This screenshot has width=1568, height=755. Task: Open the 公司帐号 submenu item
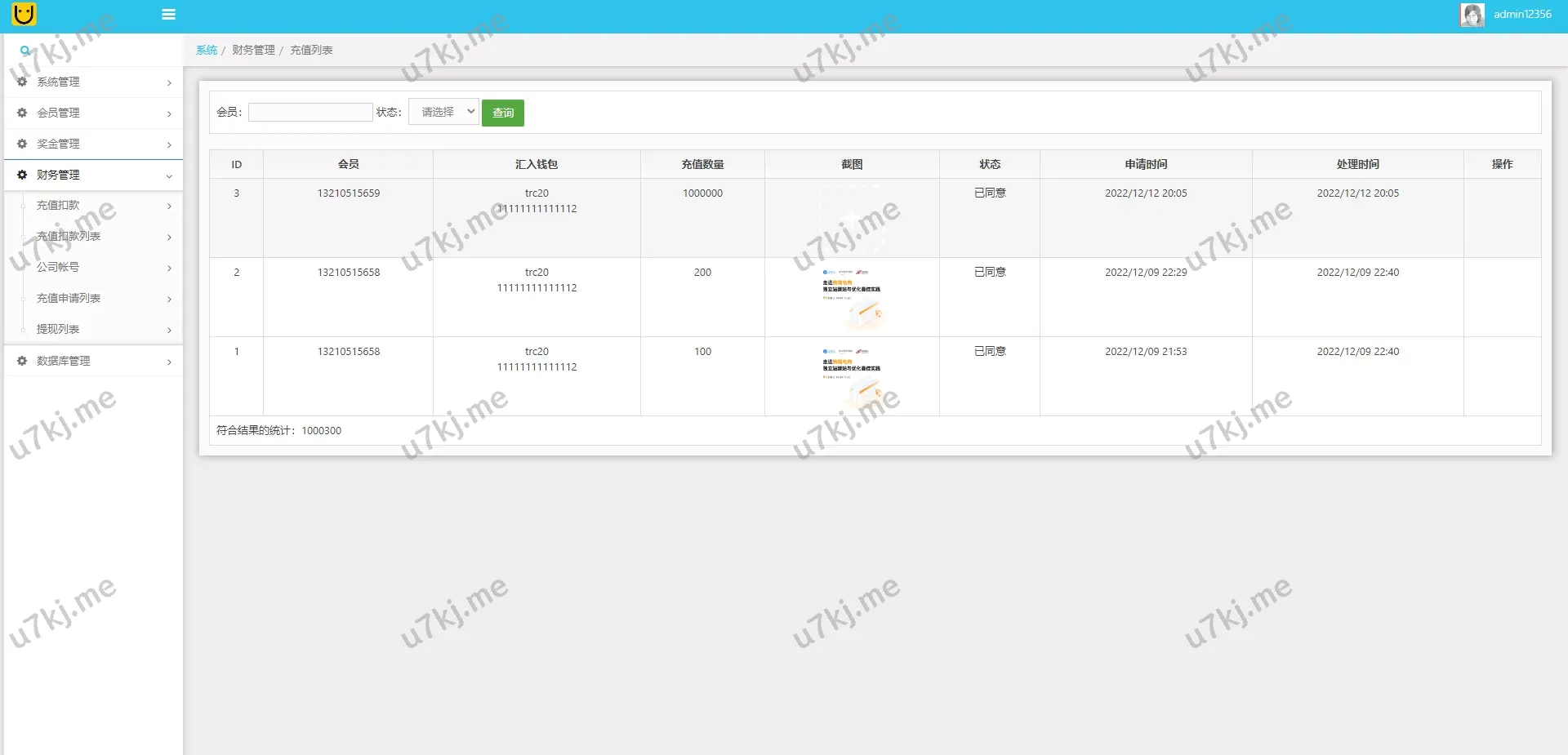pos(58,268)
